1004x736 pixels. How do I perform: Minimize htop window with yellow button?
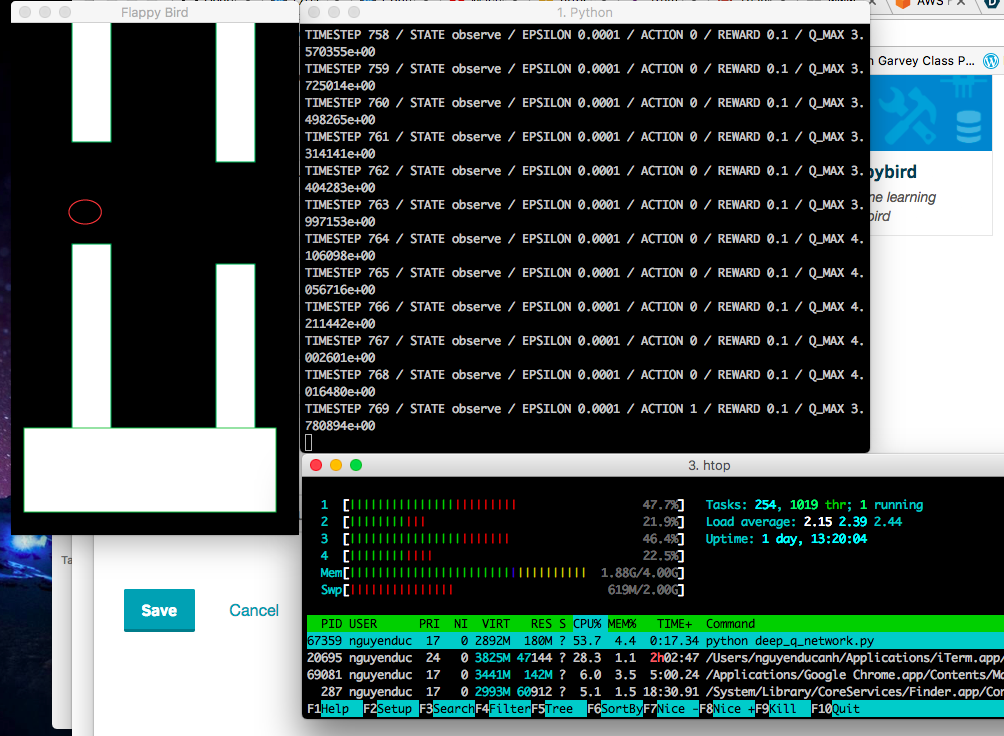(x=336, y=465)
